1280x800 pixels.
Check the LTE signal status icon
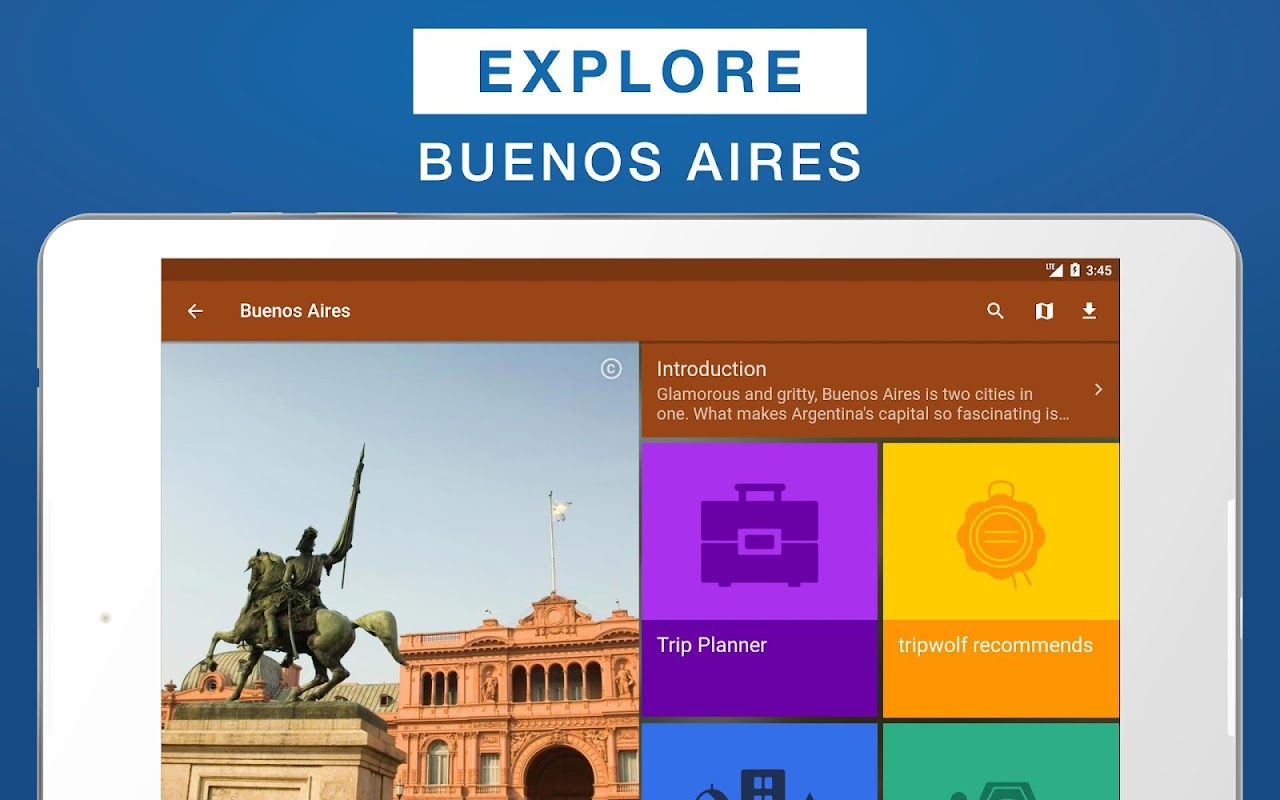1055,270
